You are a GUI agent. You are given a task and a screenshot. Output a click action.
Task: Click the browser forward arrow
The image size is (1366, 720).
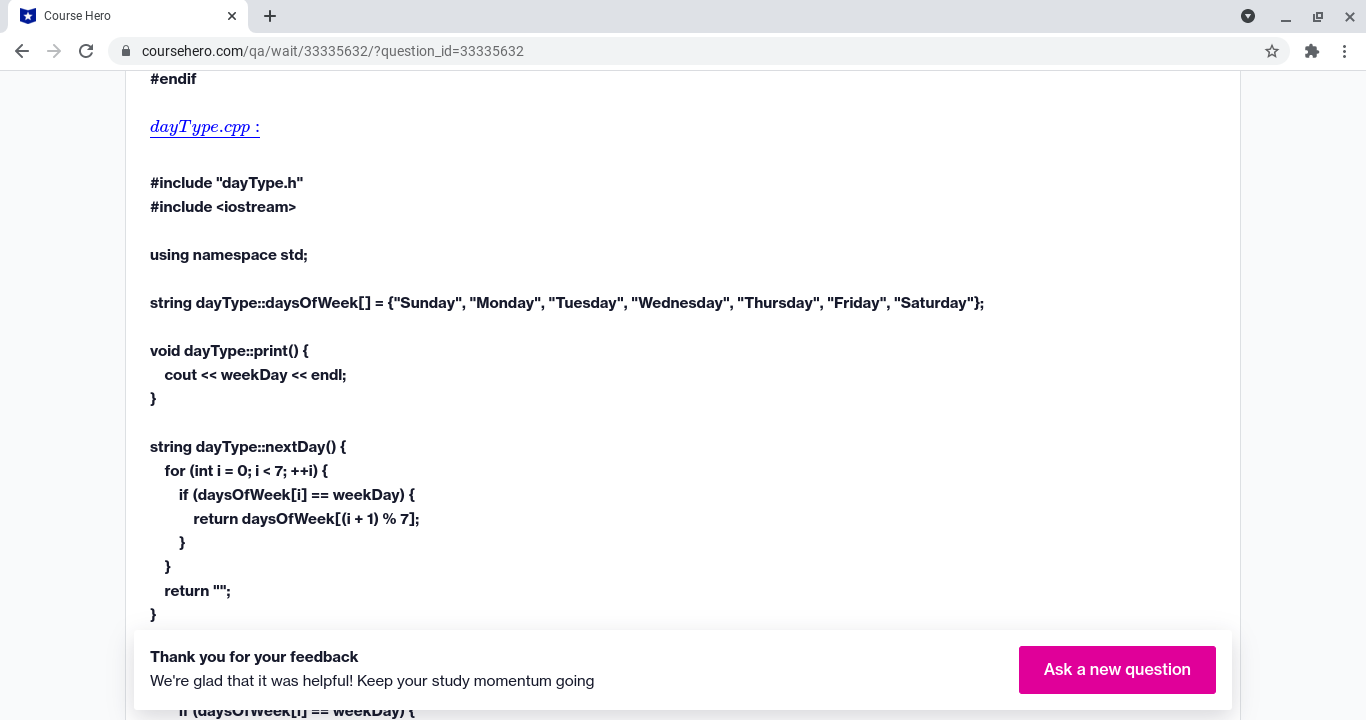pos(54,51)
